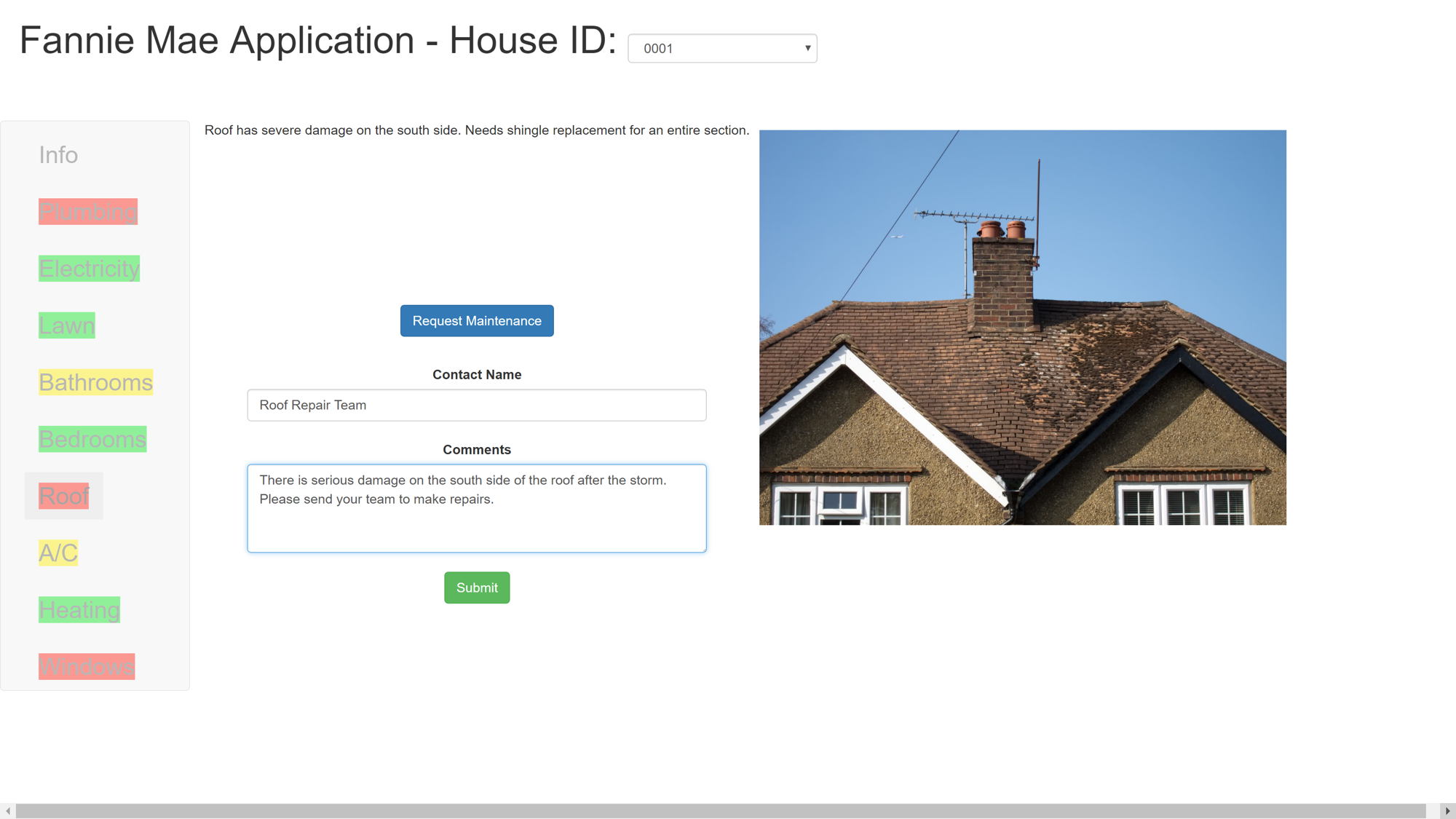Select the Lawn sidebar item
This screenshot has width=1456, height=819.
tap(66, 325)
